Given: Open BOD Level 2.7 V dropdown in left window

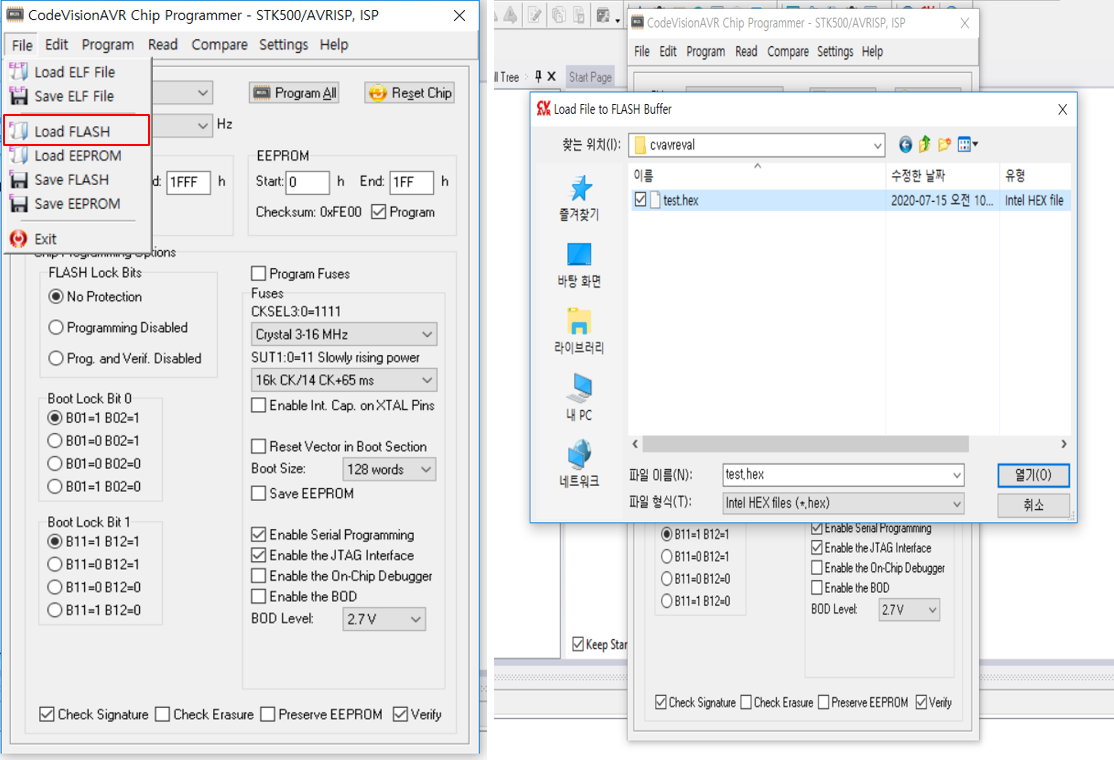Looking at the screenshot, I should tap(384, 619).
